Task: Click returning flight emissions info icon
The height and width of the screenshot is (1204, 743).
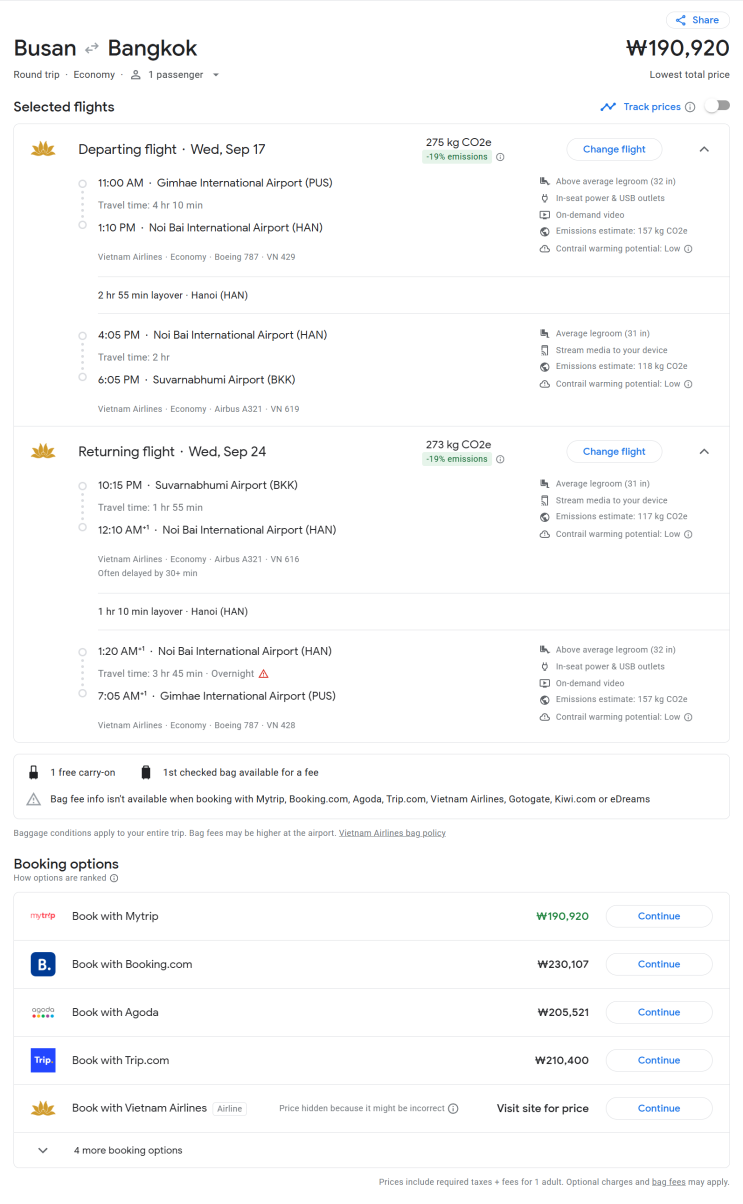Action: pyautogui.click(x=501, y=459)
